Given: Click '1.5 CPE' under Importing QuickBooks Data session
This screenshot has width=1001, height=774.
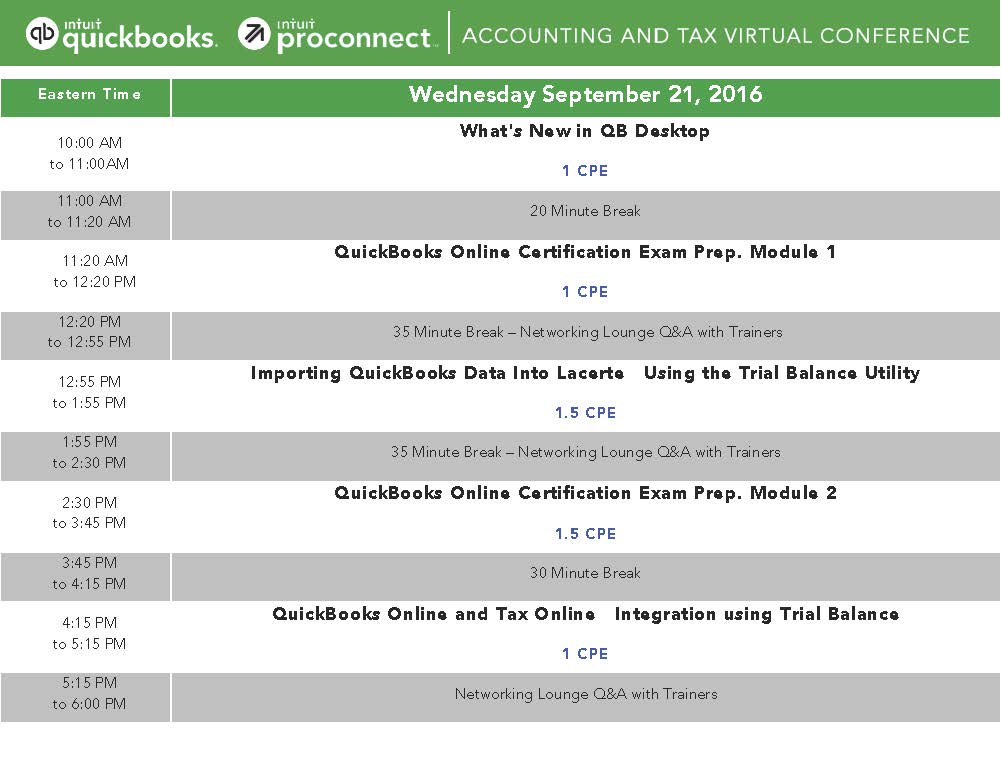Looking at the screenshot, I should coord(585,413).
